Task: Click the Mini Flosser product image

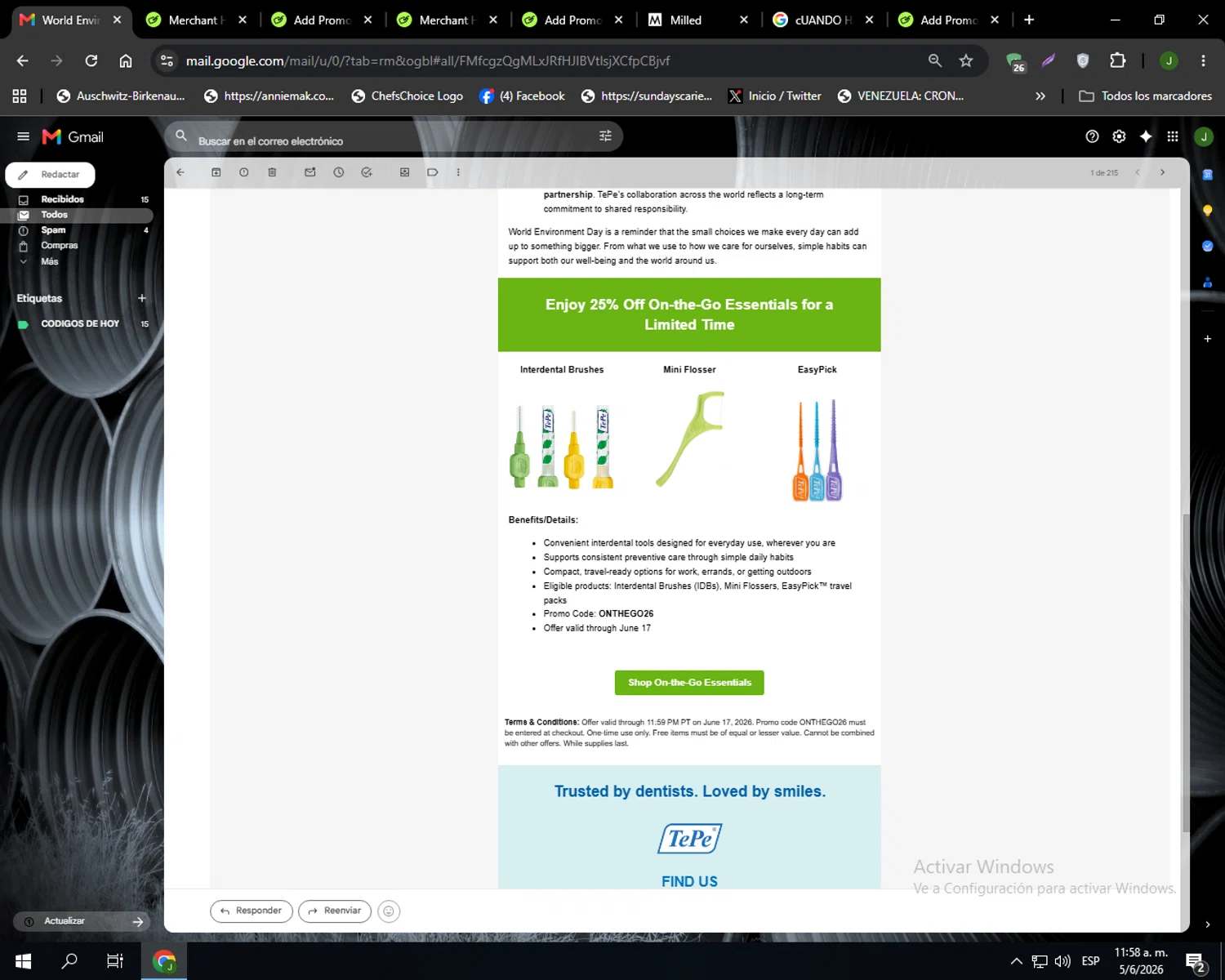Action: click(690, 439)
